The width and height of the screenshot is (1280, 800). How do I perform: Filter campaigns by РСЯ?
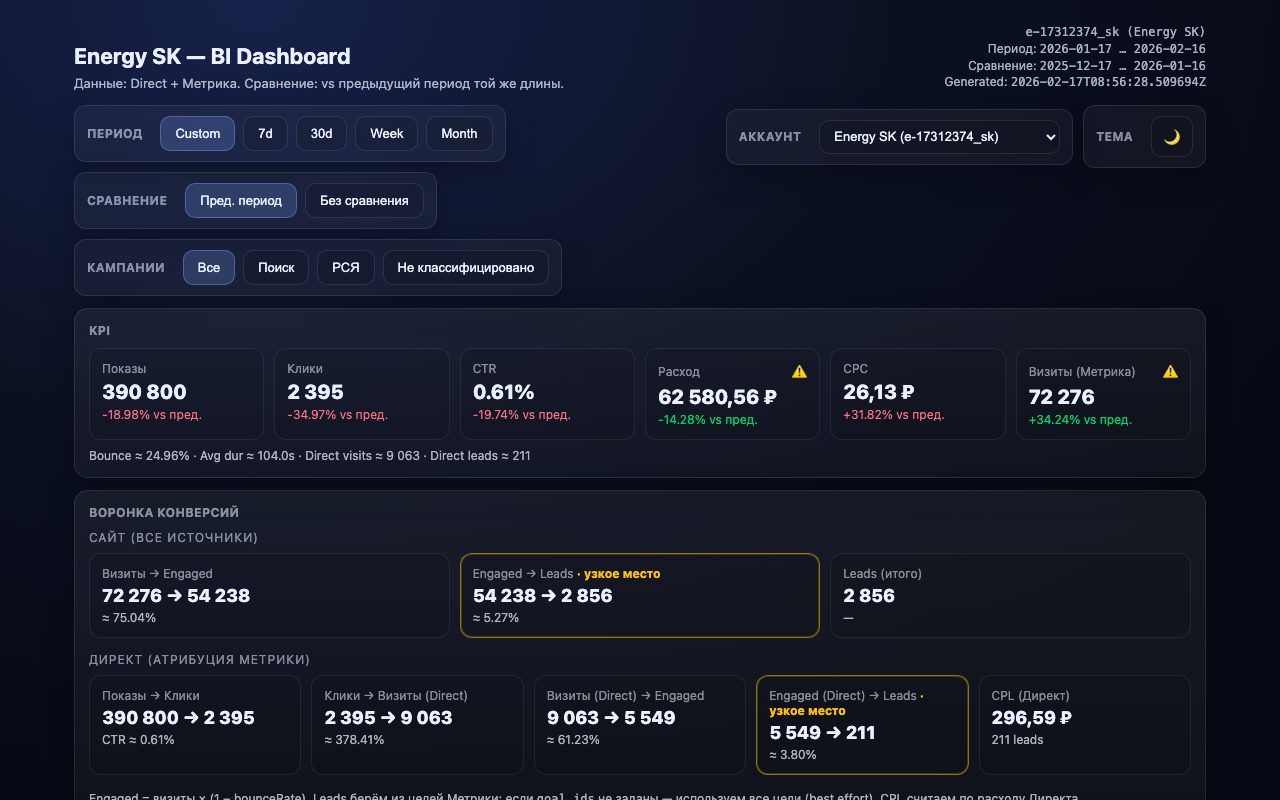pos(345,267)
